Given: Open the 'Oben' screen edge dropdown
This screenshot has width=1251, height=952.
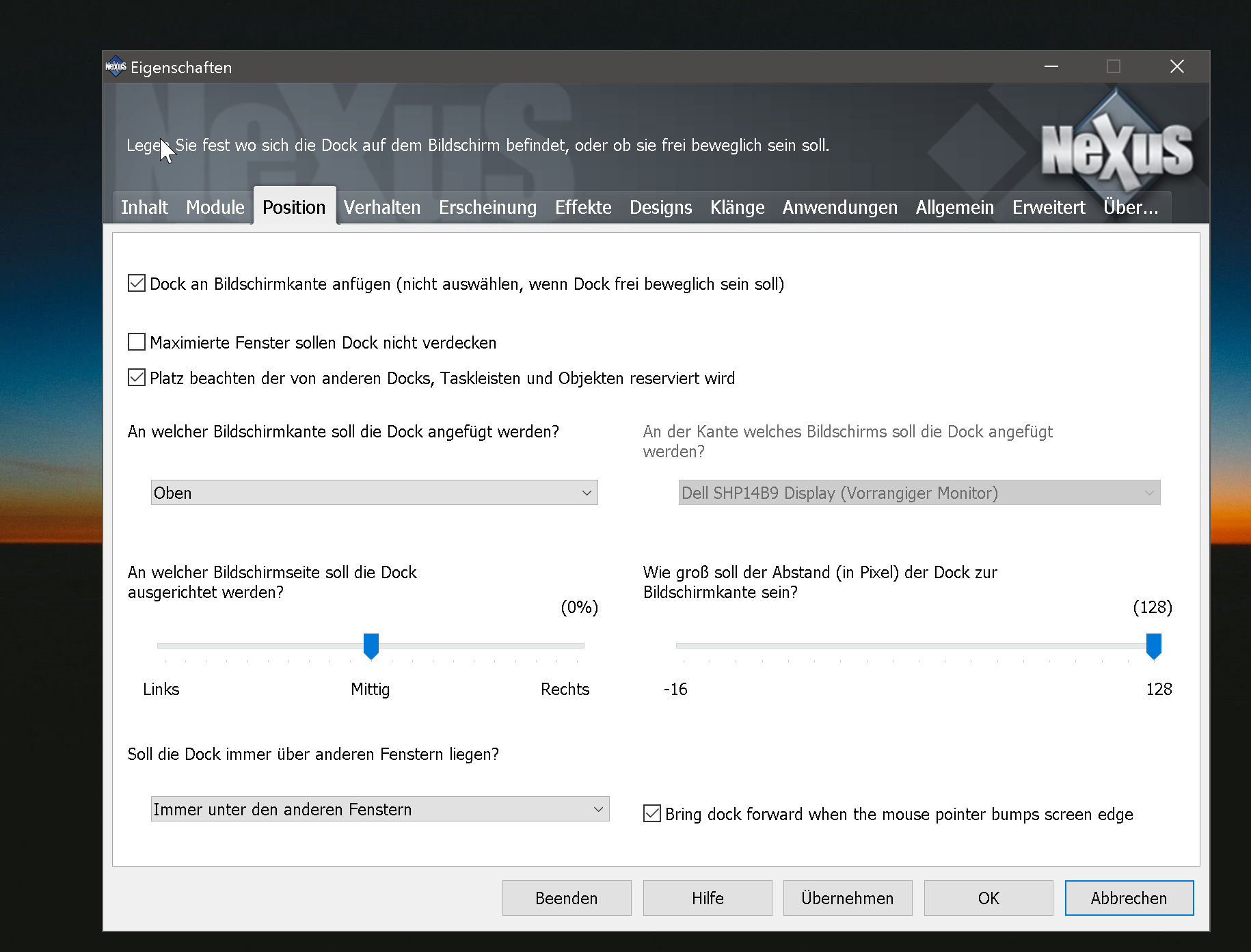Looking at the screenshot, I should [x=374, y=493].
